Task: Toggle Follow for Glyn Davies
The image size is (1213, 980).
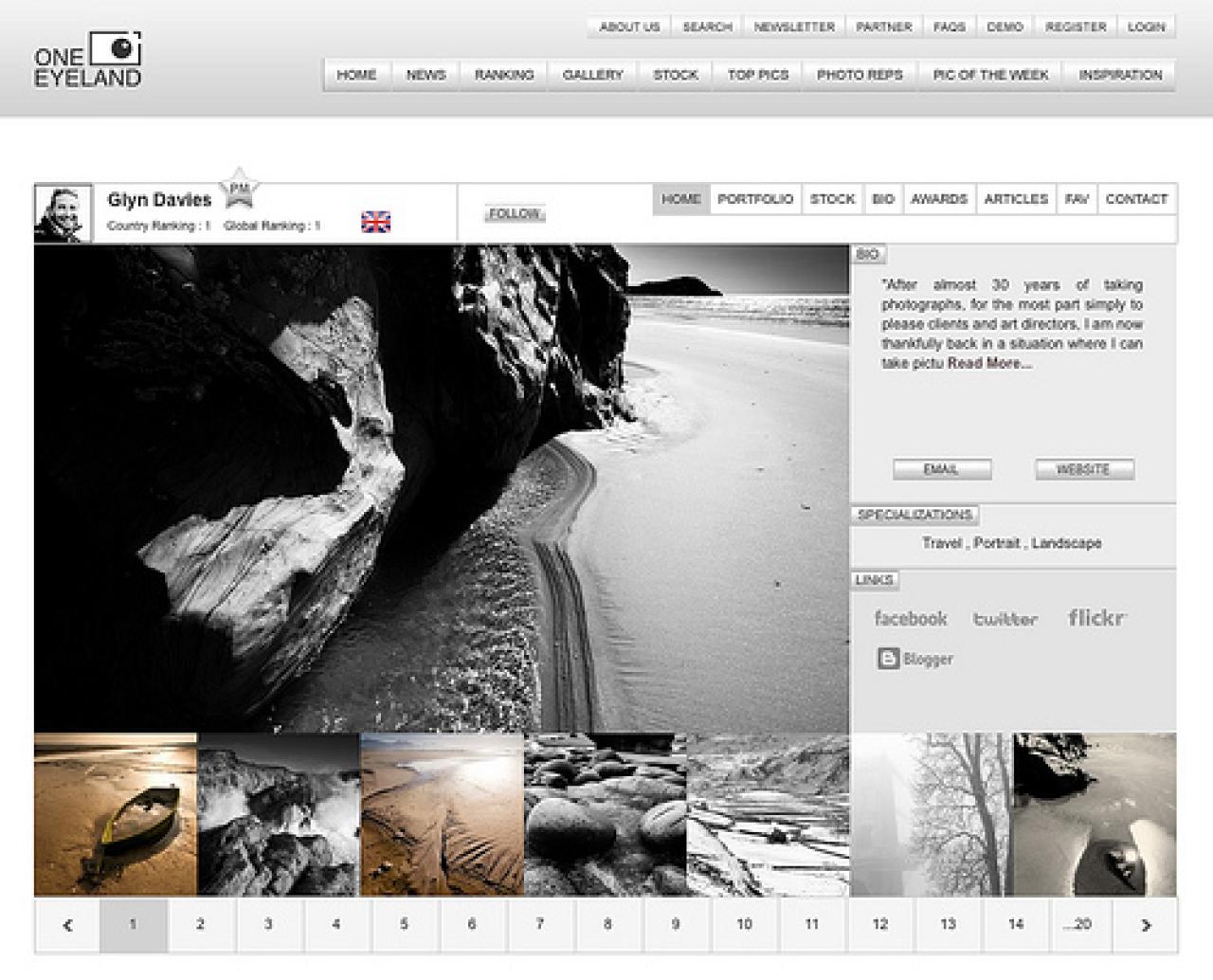Action: coord(515,213)
